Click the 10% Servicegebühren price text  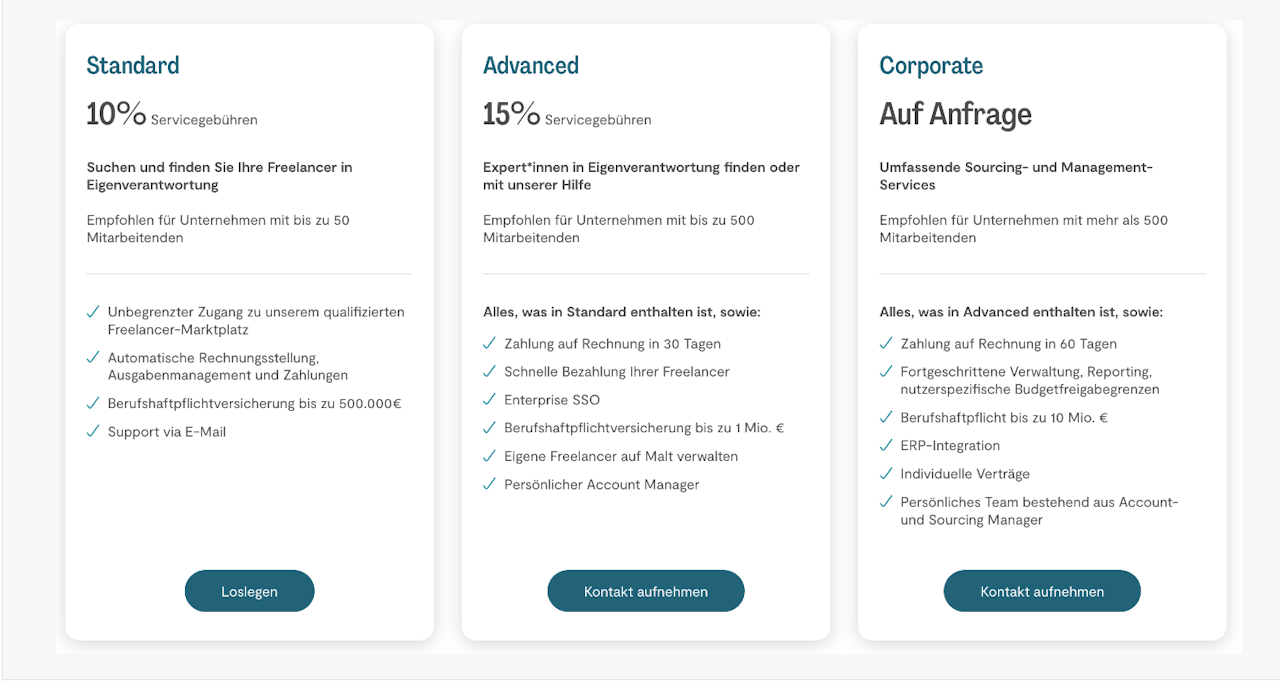tap(172, 115)
